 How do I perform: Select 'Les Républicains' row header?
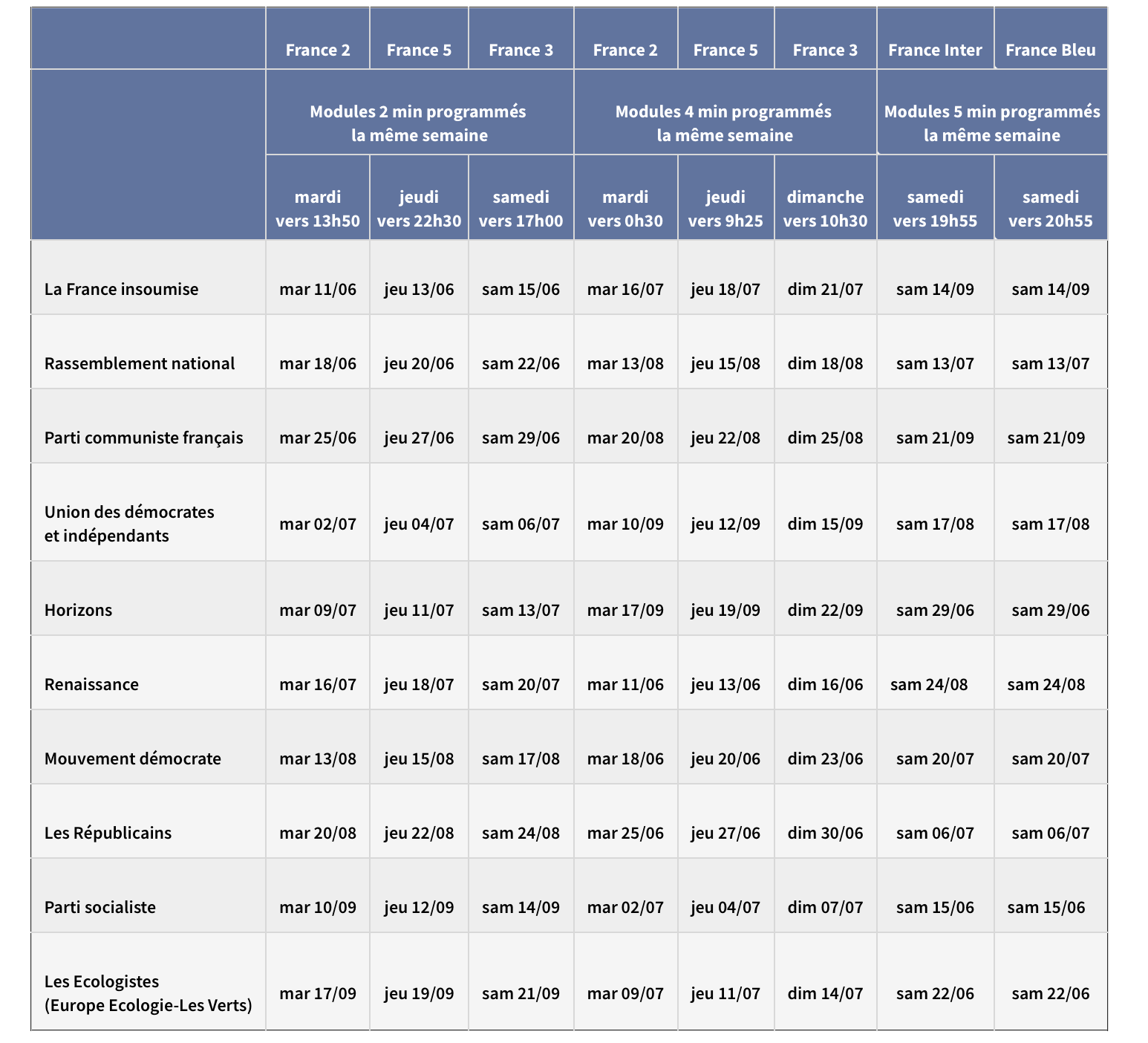click(x=108, y=833)
